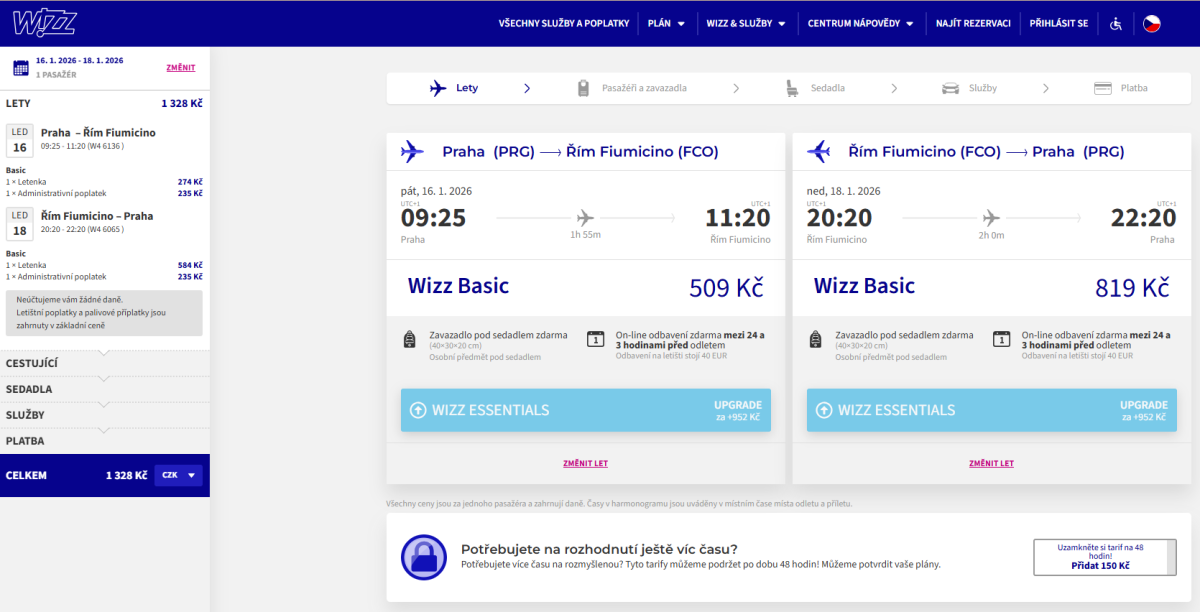Click the calendar icon beside travel dates
This screenshot has height=612, width=1200.
tap(20, 68)
